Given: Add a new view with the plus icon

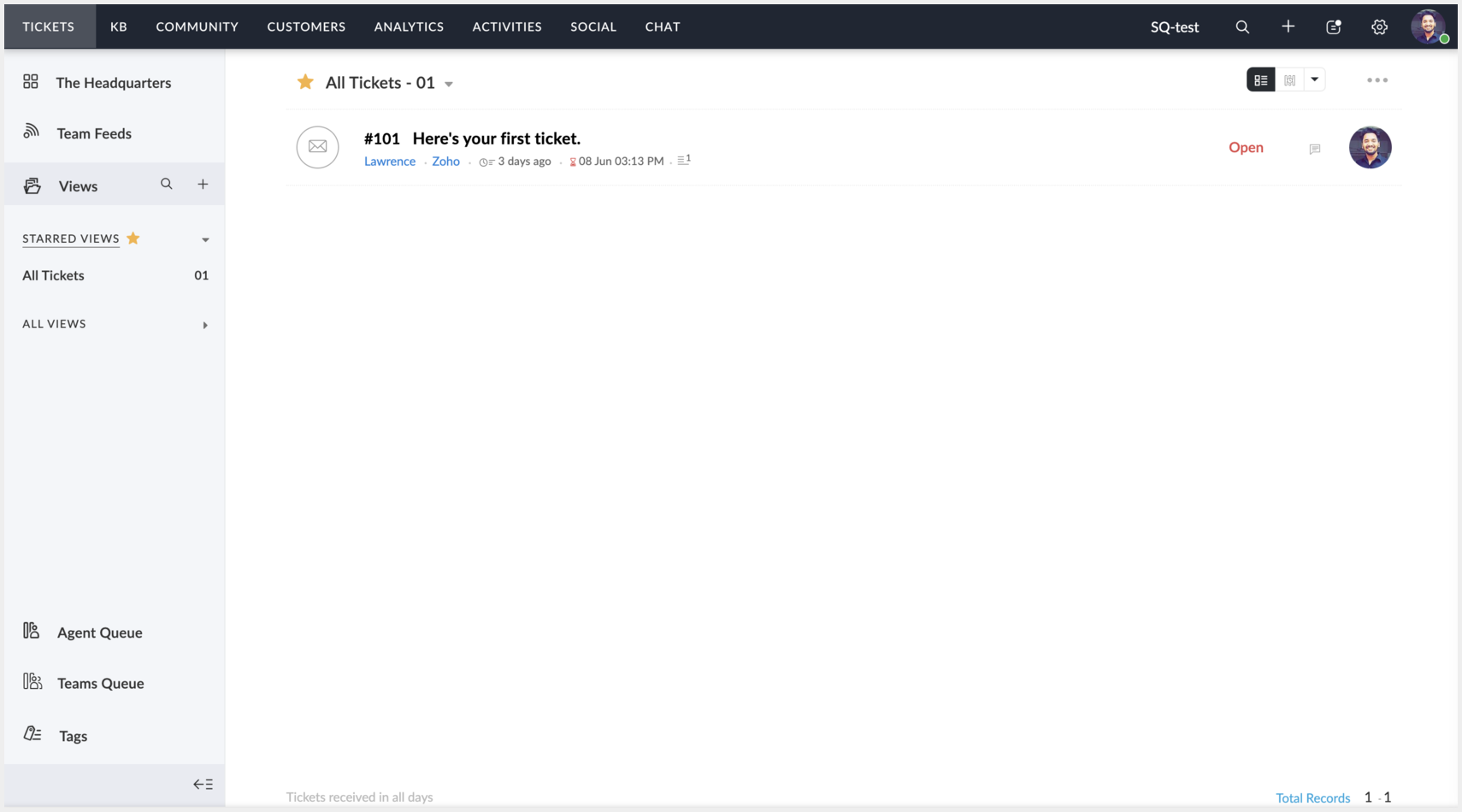Looking at the screenshot, I should coord(203,184).
